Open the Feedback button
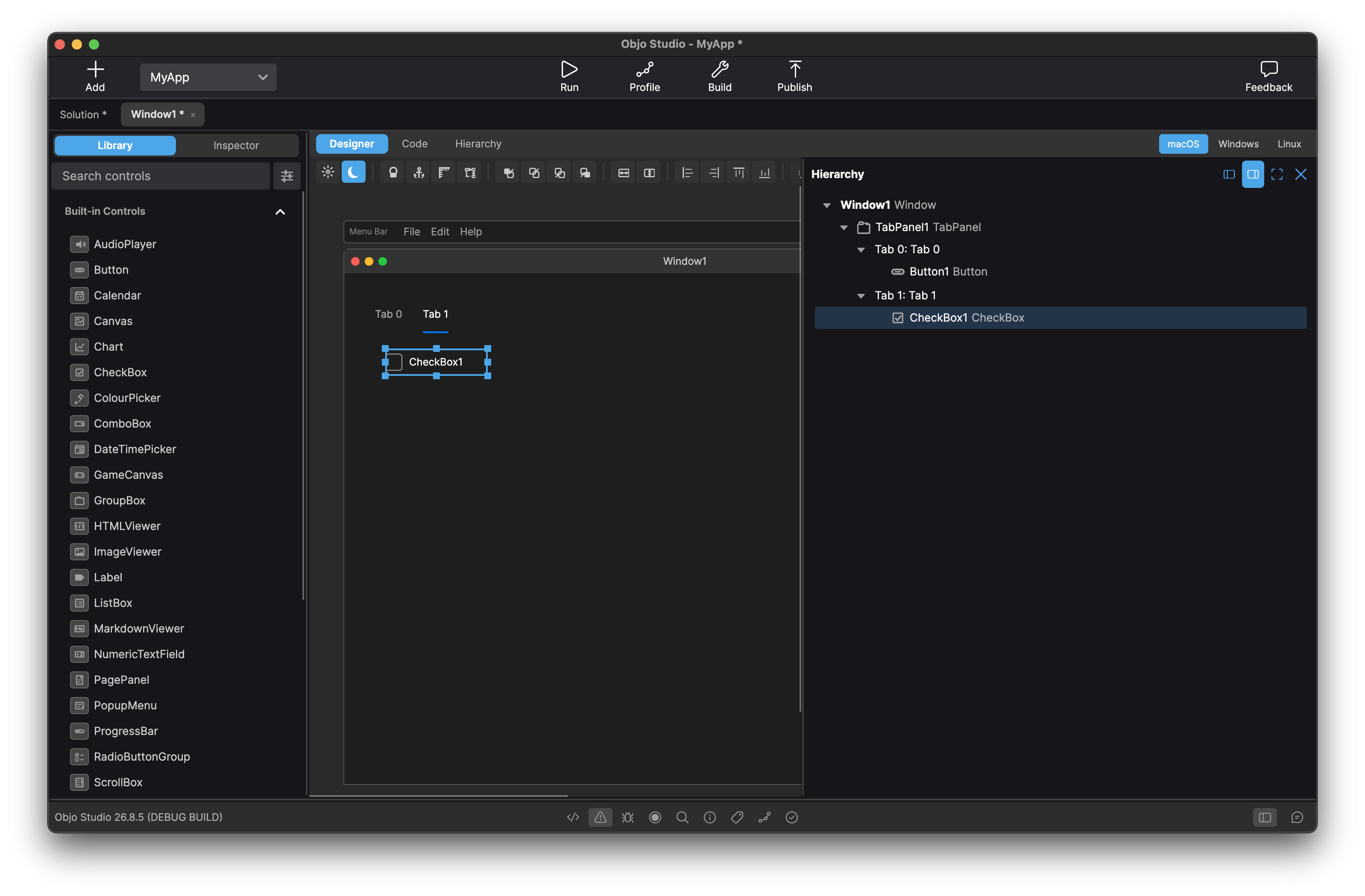This screenshot has height=896, width=1365. click(1268, 77)
